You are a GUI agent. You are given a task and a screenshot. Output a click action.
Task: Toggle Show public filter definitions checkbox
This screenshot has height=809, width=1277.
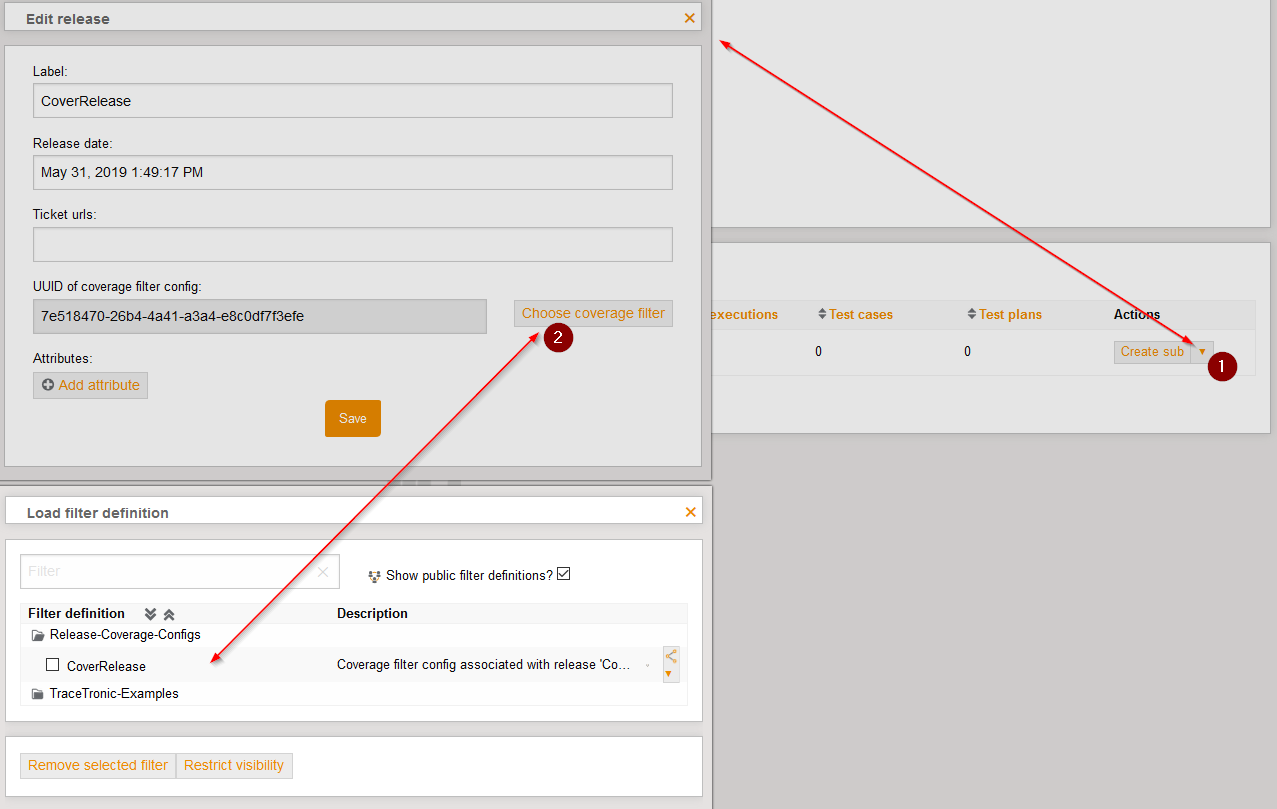coord(563,574)
